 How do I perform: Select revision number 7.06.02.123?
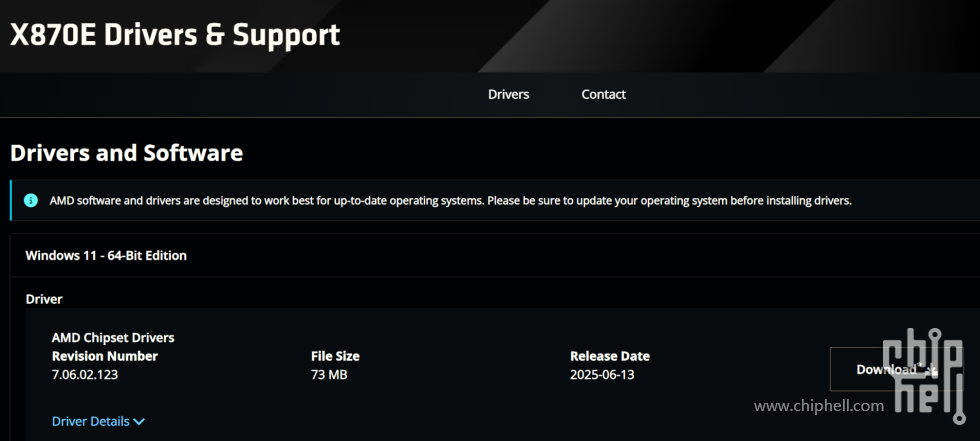85,375
